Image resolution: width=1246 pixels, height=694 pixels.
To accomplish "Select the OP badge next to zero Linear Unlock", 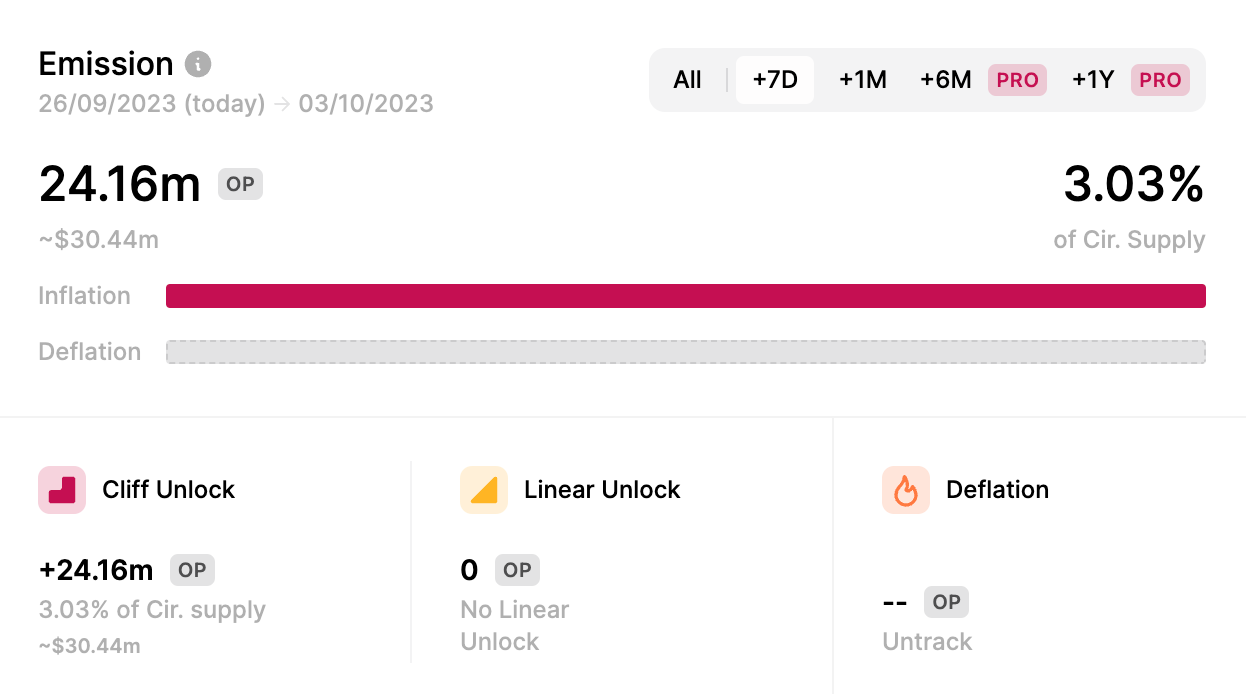I will pyautogui.click(x=517, y=570).
